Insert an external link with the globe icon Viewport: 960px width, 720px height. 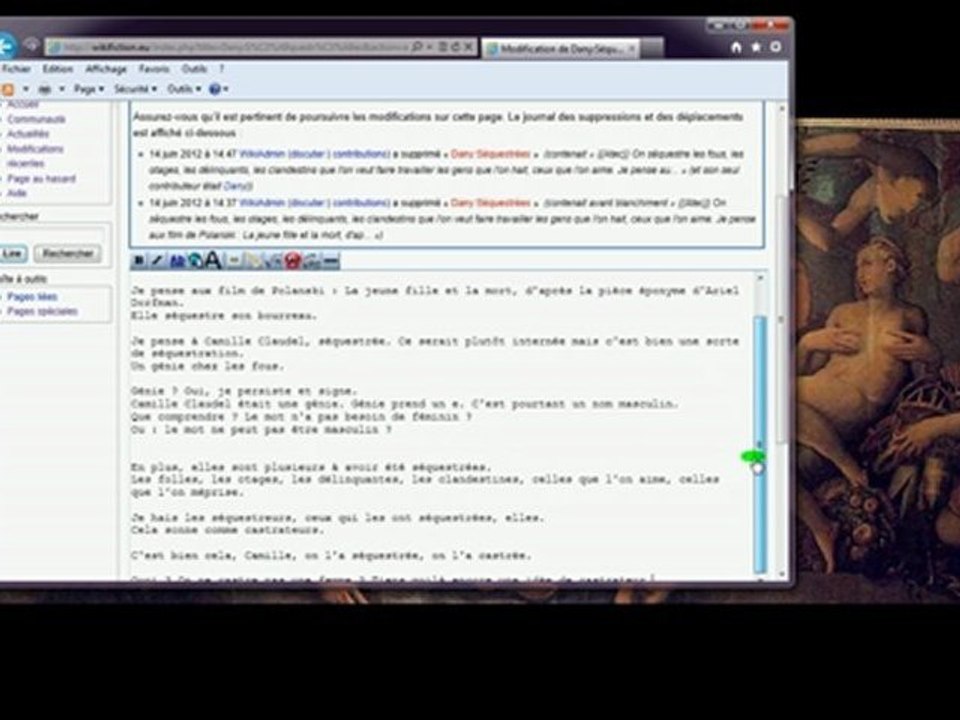pos(195,261)
